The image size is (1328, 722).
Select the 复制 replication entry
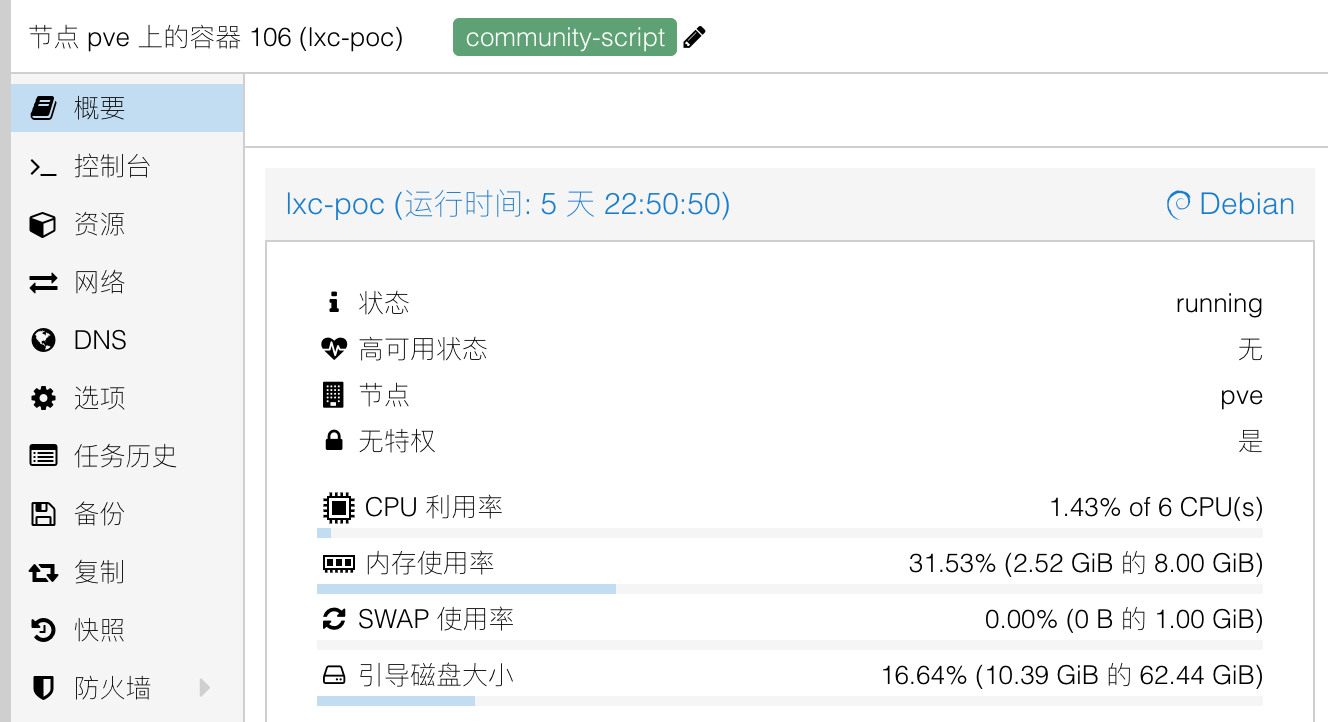click(x=99, y=573)
